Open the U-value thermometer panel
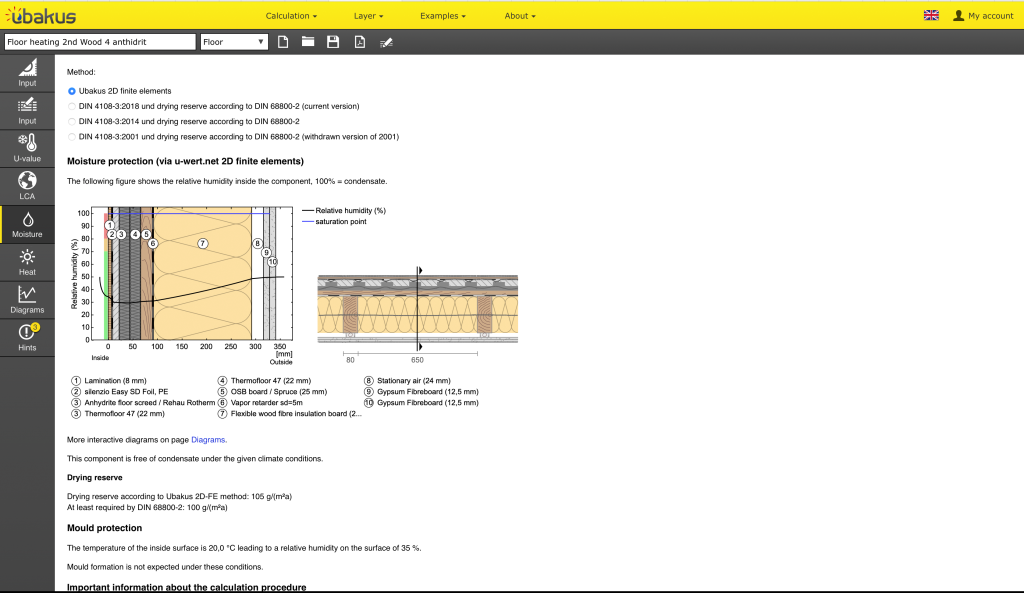Screen dimensions: 1024x593 point(27,148)
